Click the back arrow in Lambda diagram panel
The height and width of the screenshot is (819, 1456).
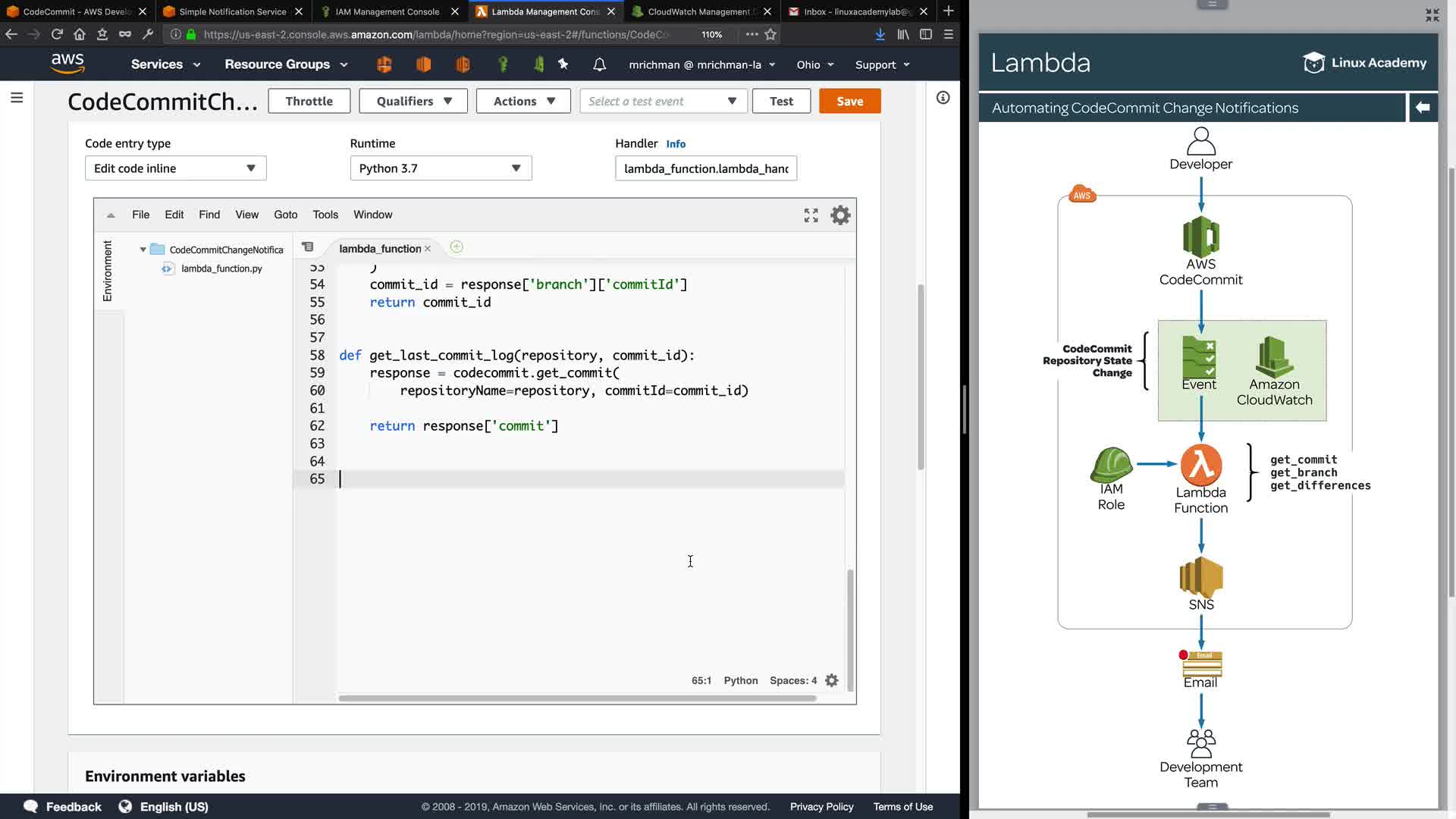coord(1423,108)
